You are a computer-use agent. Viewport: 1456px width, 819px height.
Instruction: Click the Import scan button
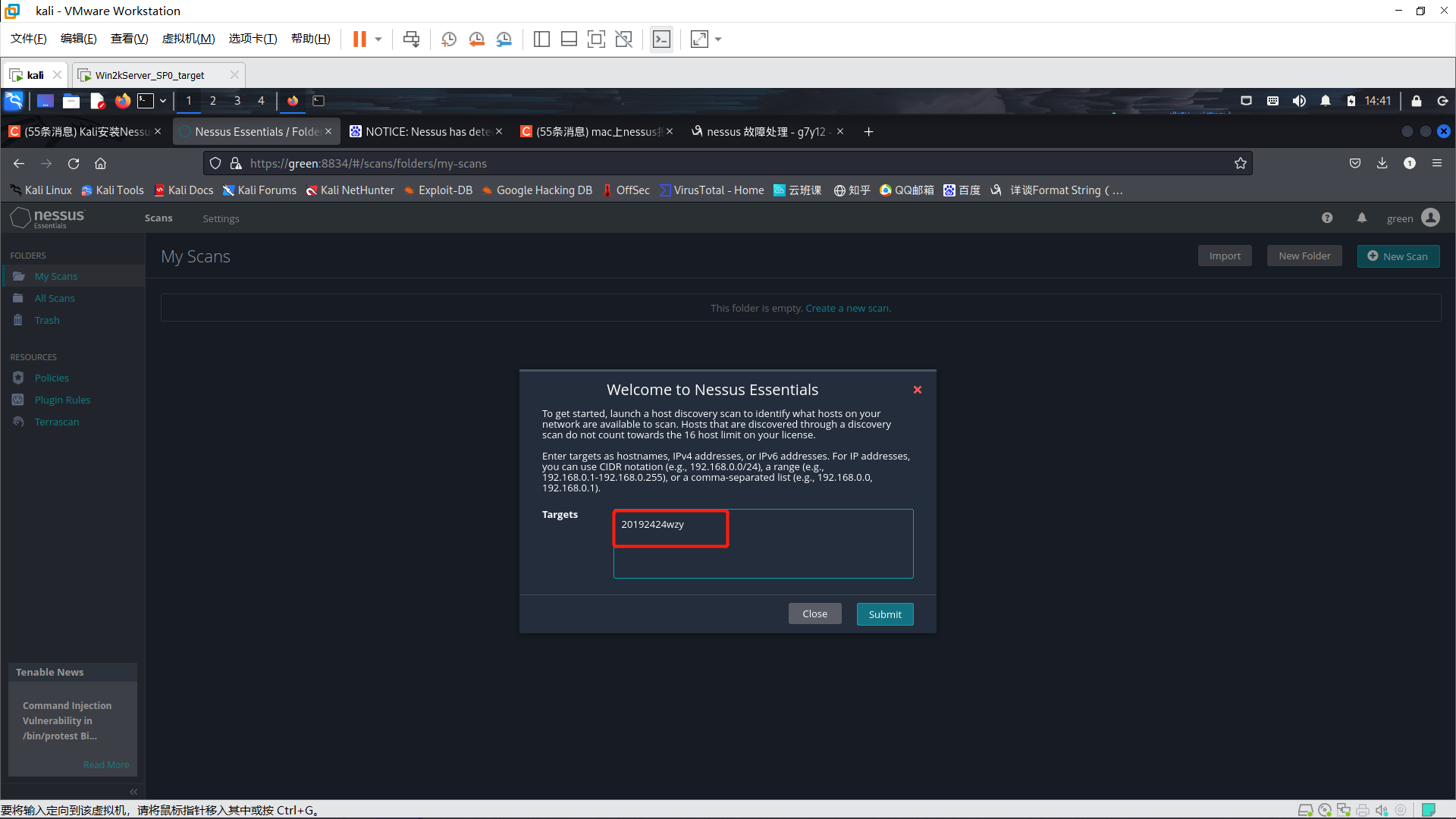pos(1224,255)
